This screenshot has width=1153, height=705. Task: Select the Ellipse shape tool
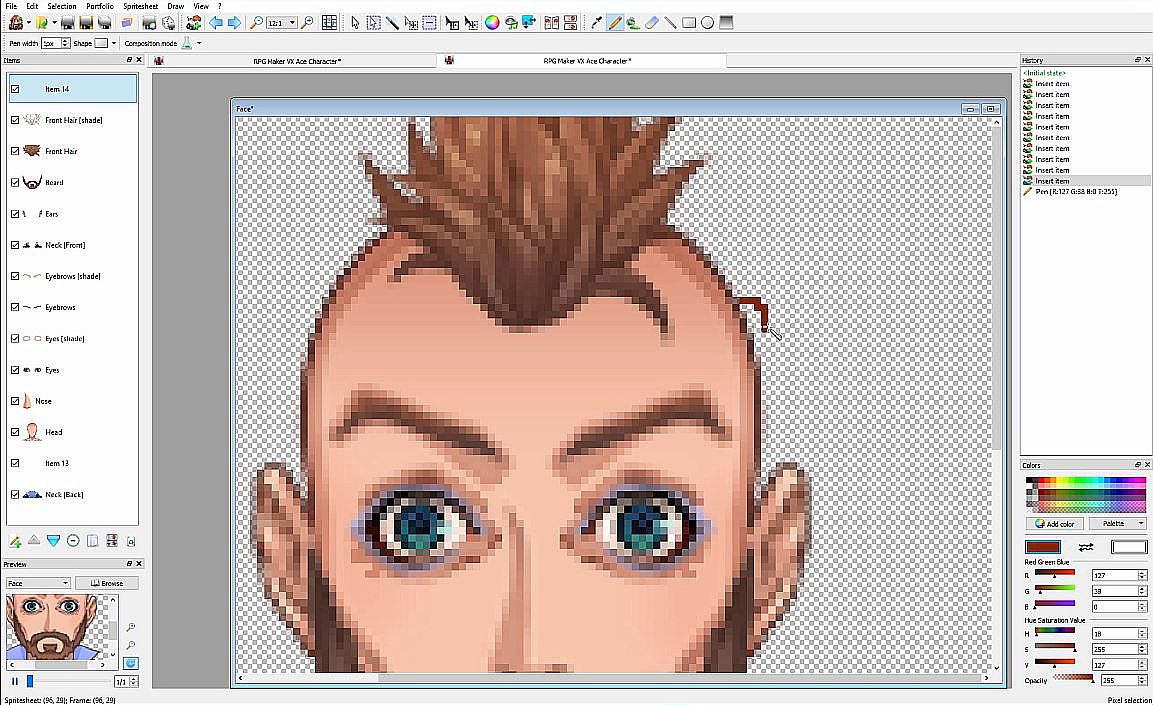(x=707, y=23)
